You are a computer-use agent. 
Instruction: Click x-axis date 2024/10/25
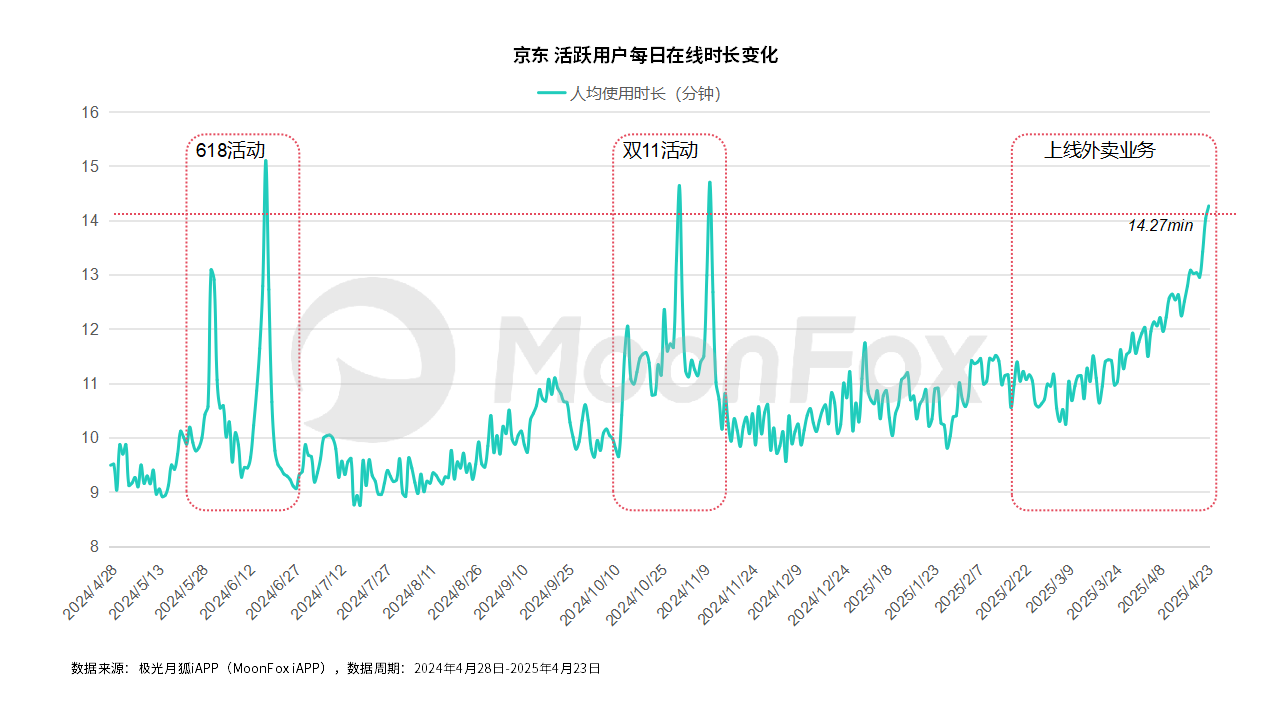[637, 594]
